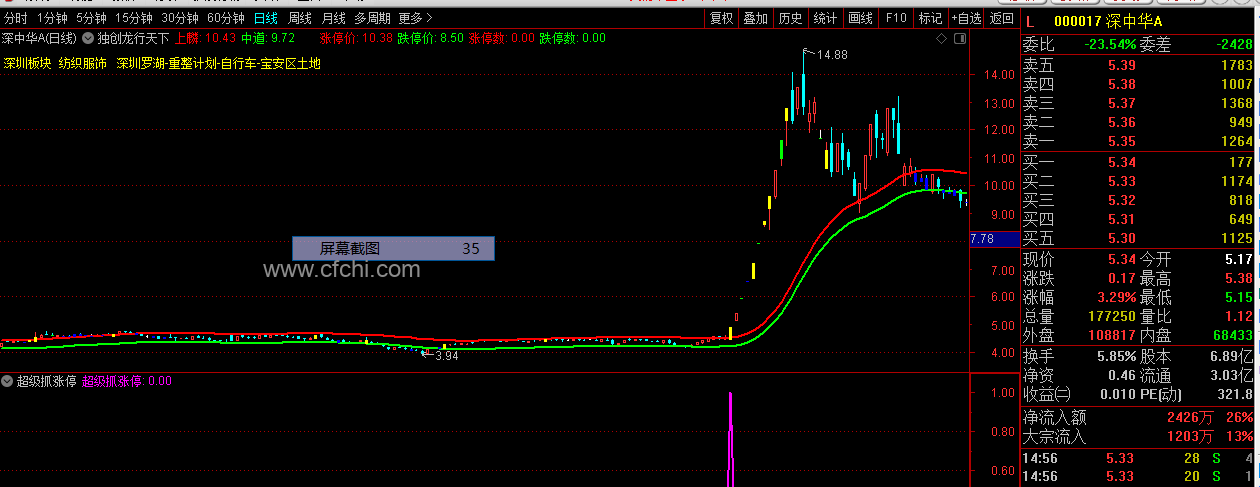Select the 买三 5.32 order row
The width and height of the screenshot is (1260, 487).
click(x=1138, y=200)
